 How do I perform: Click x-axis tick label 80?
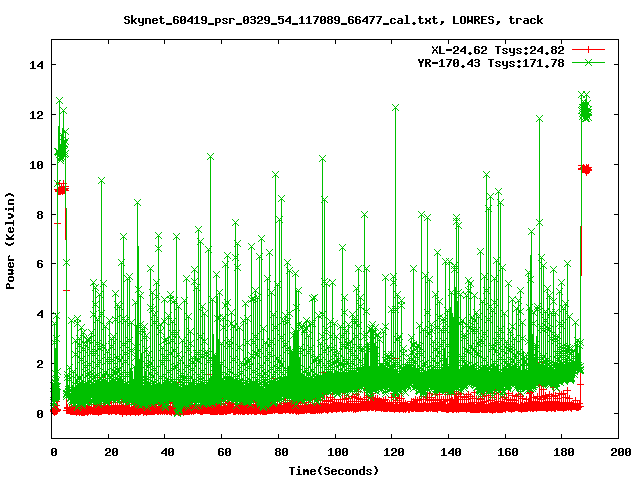(281, 452)
